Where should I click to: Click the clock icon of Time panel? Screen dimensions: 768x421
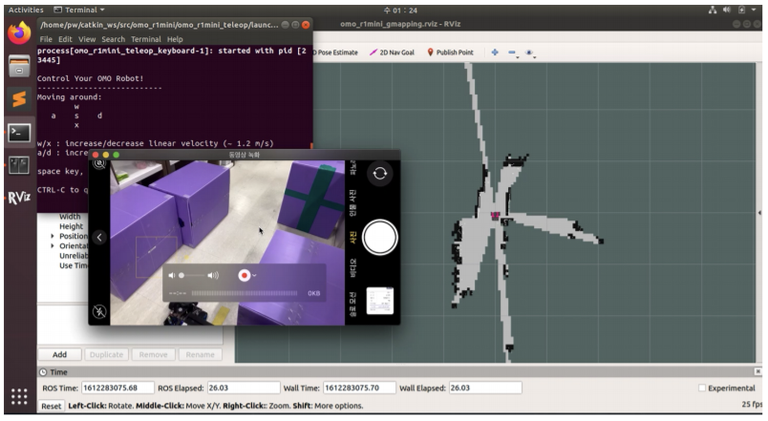(x=44, y=372)
